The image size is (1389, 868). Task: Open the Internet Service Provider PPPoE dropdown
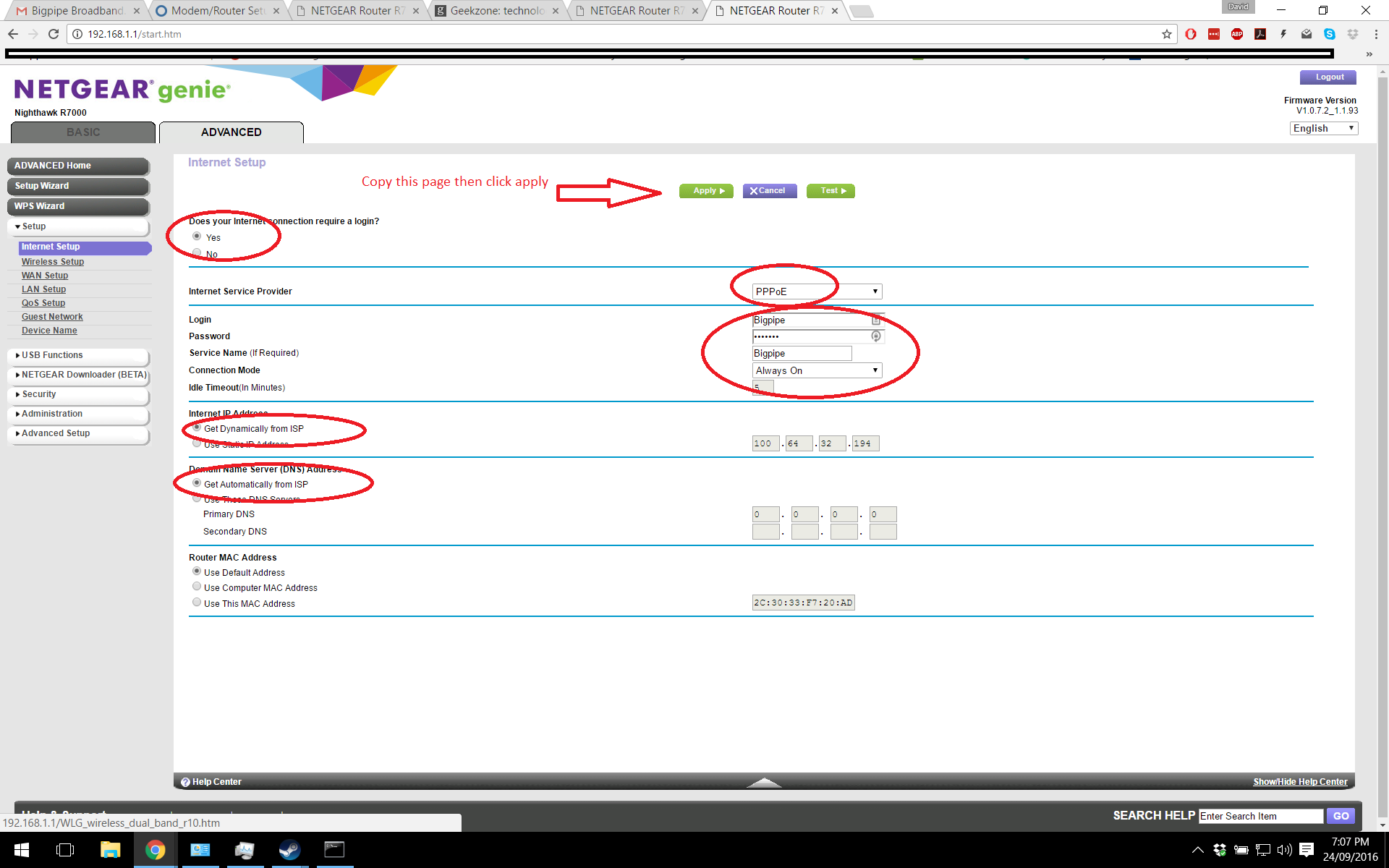pos(817,292)
